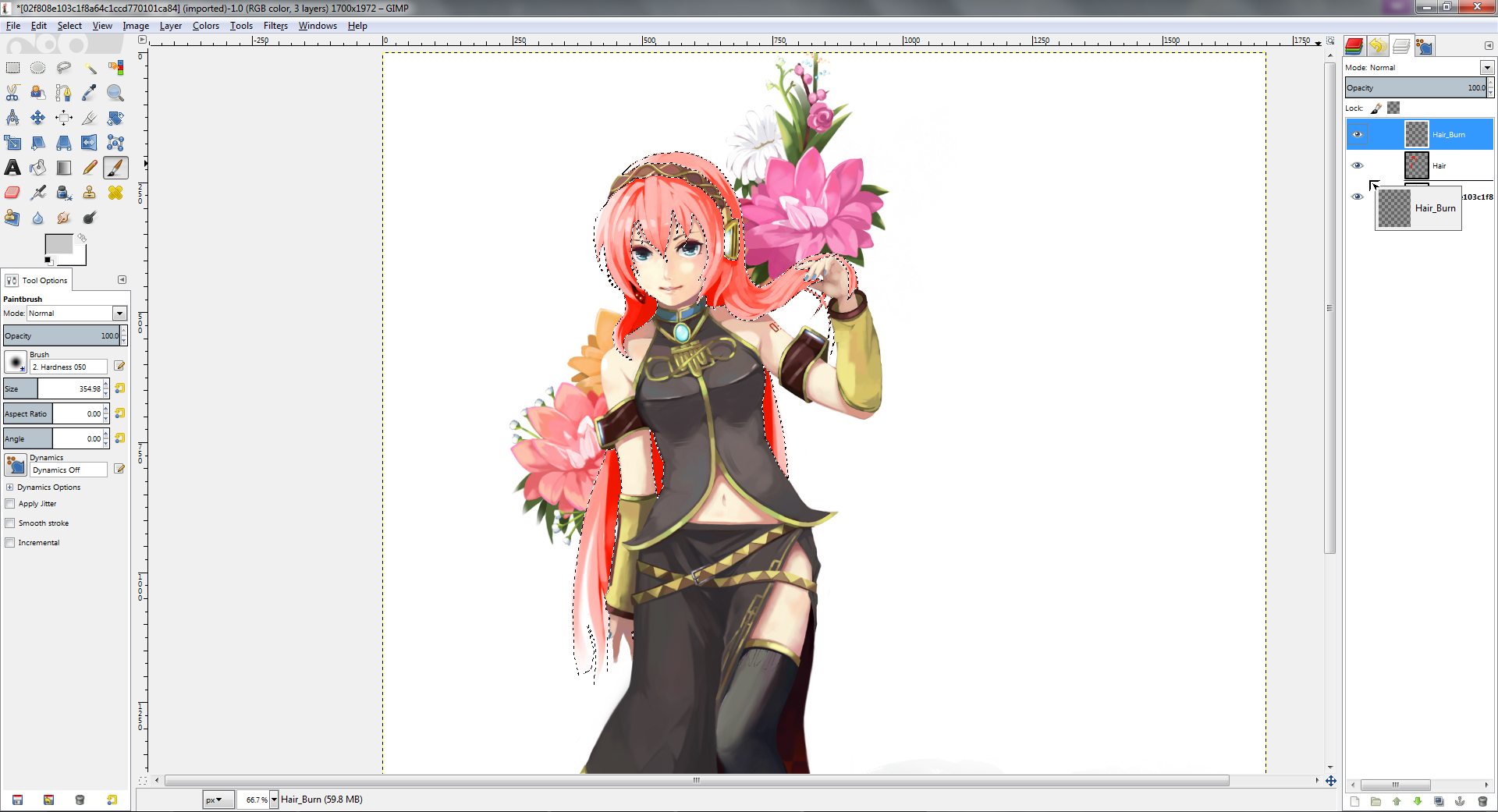
Task: Select the Zoom magnifier tool
Action: pyautogui.click(x=115, y=93)
